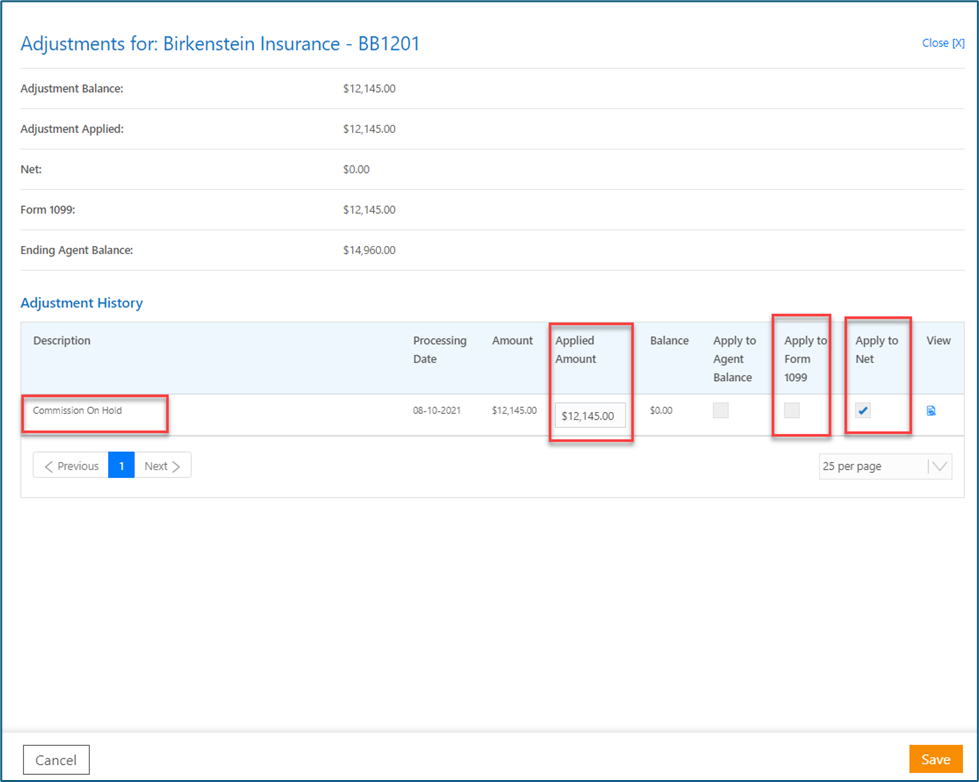Click the 08-10-2021 processing date cell
Image resolution: width=979 pixels, height=782 pixels.
[437, 411]
